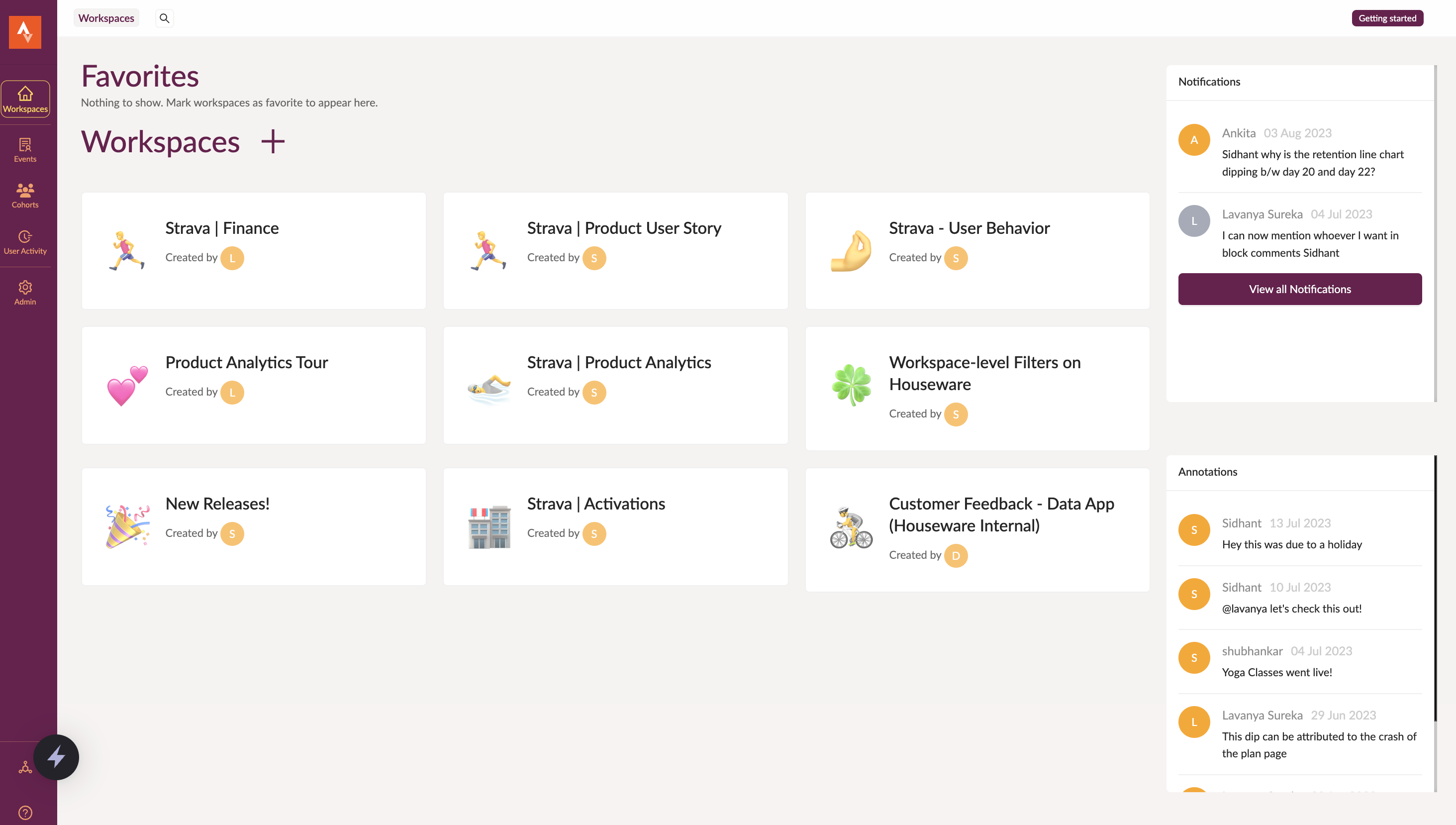The image size is (1456, 825).
Task: Click the Workspaces breadcrumb tab
Action: click(106, 18)
